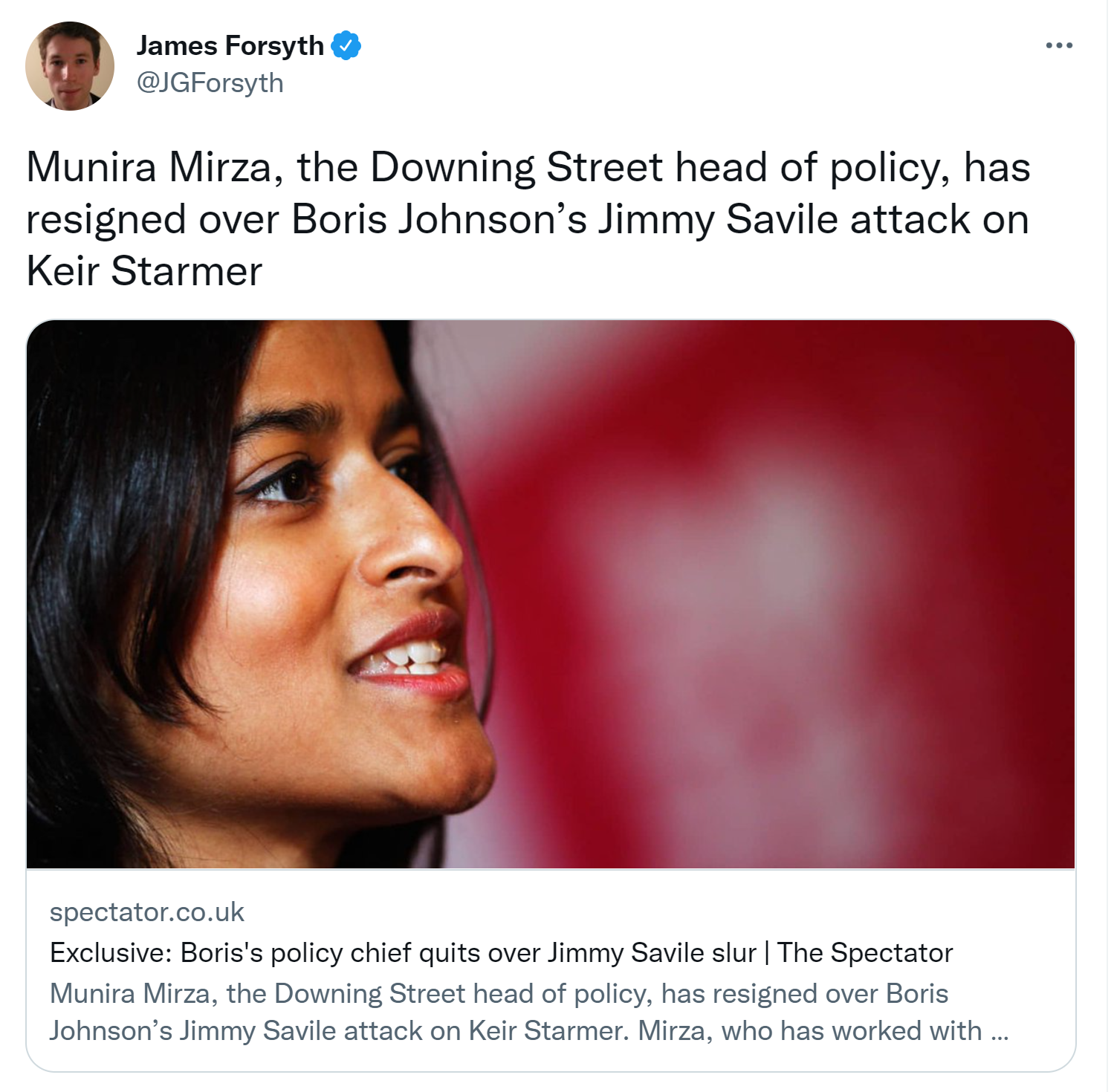Open the @JGForsyth handle link
Screen dimensions: 1114x1092
[210, 82]
